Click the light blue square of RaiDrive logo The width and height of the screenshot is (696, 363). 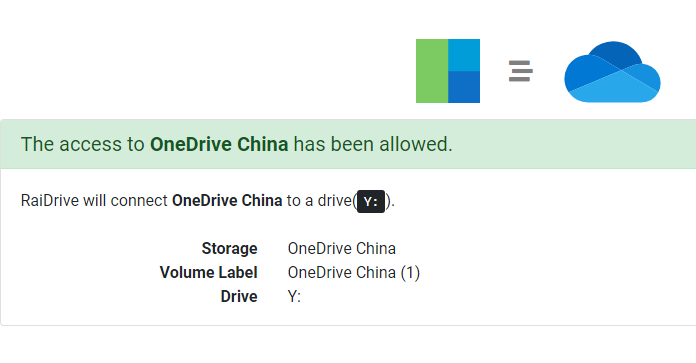[x=464, y=55]
